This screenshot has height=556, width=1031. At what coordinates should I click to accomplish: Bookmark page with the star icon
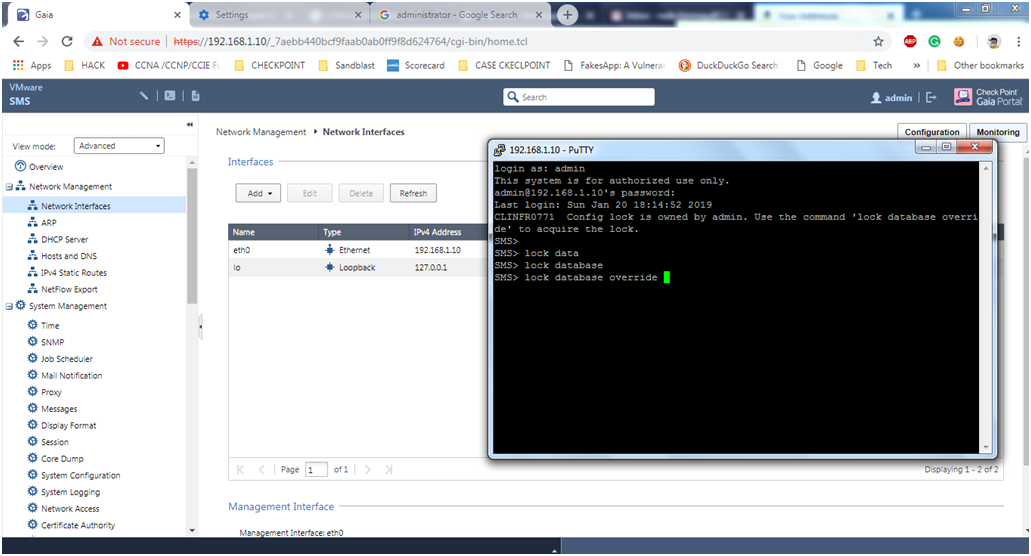coord(878,41)
